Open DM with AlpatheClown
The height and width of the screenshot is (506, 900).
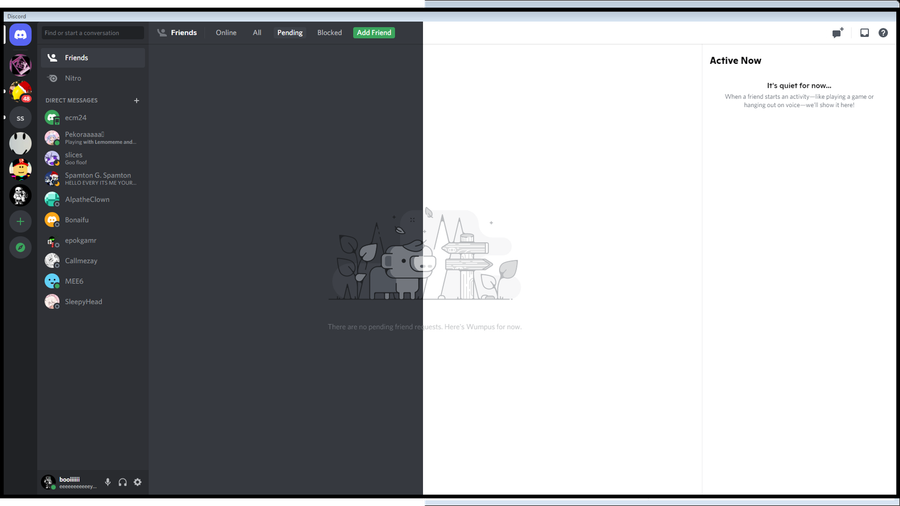[93, 200]
